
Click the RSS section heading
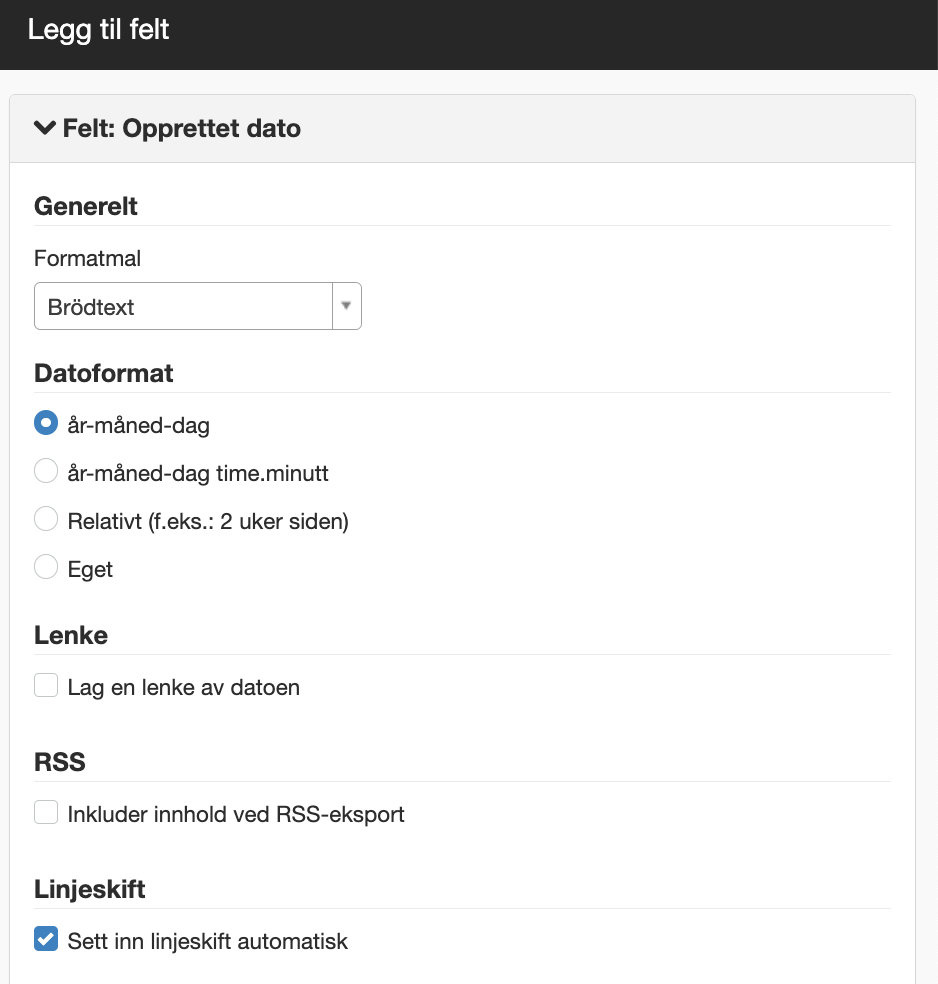(60, 762)
